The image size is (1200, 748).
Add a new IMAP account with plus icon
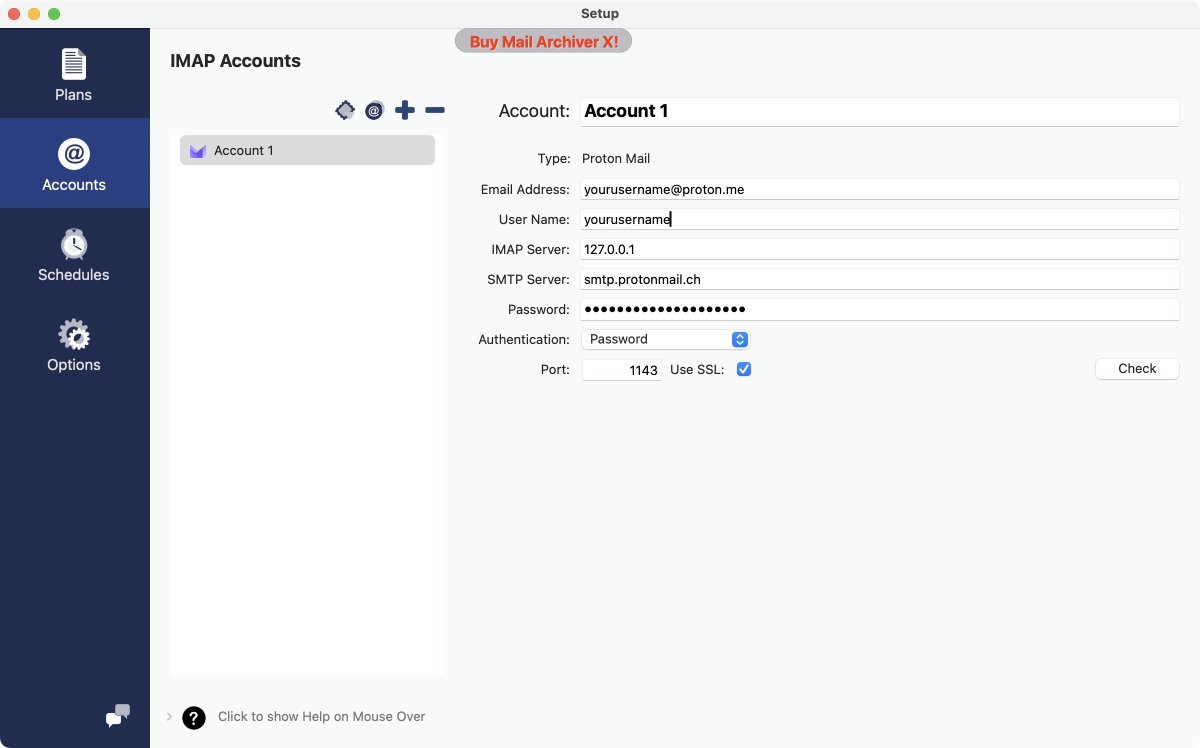pyautogui.click(x=404, y=110)
